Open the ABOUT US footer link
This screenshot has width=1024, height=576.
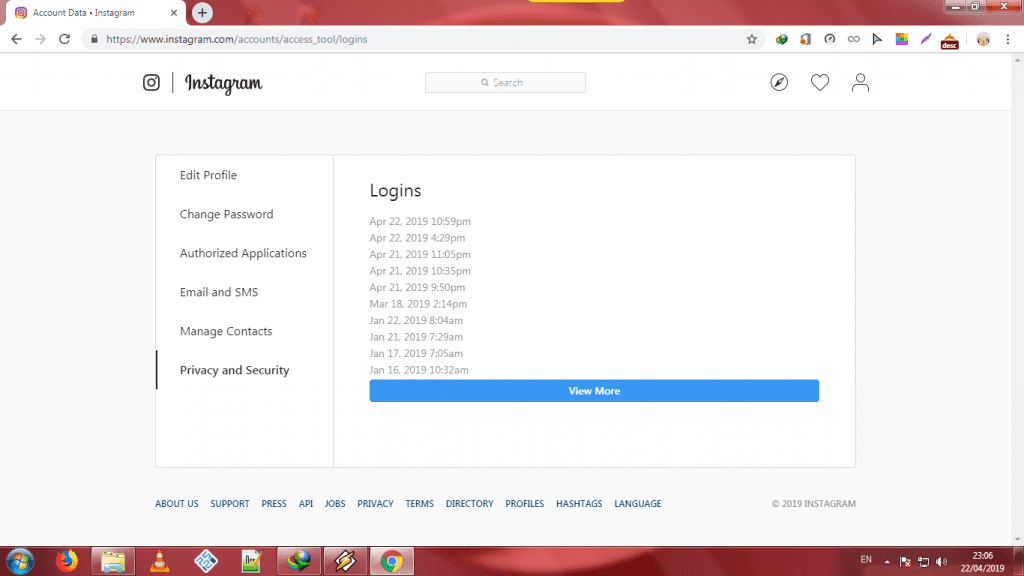[176, 504]
